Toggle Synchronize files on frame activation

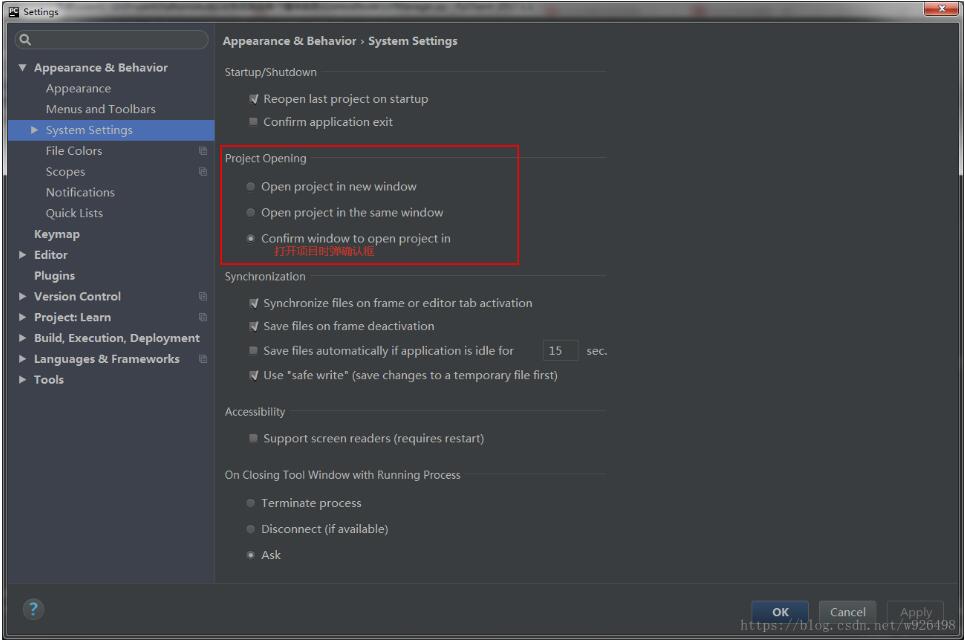[253, 303]
